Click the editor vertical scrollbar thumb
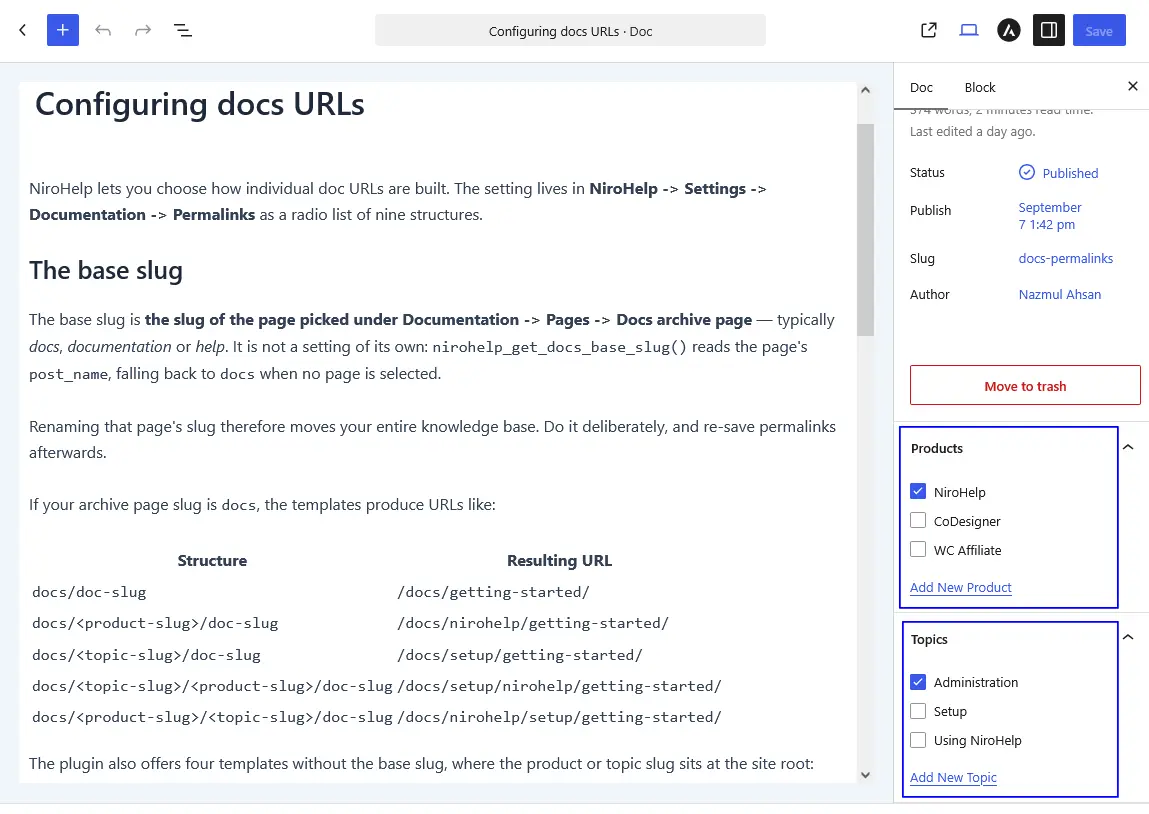The height and width of the screenshot is (814, 1149). [x=865, y=229]
